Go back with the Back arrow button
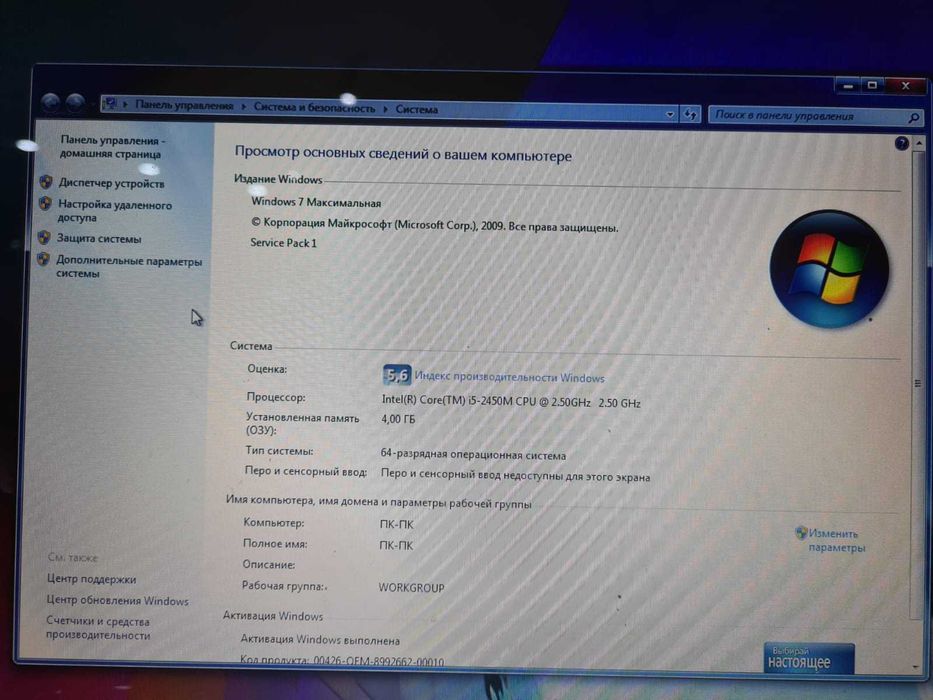 pyautogui.click(x=51, y=104)
